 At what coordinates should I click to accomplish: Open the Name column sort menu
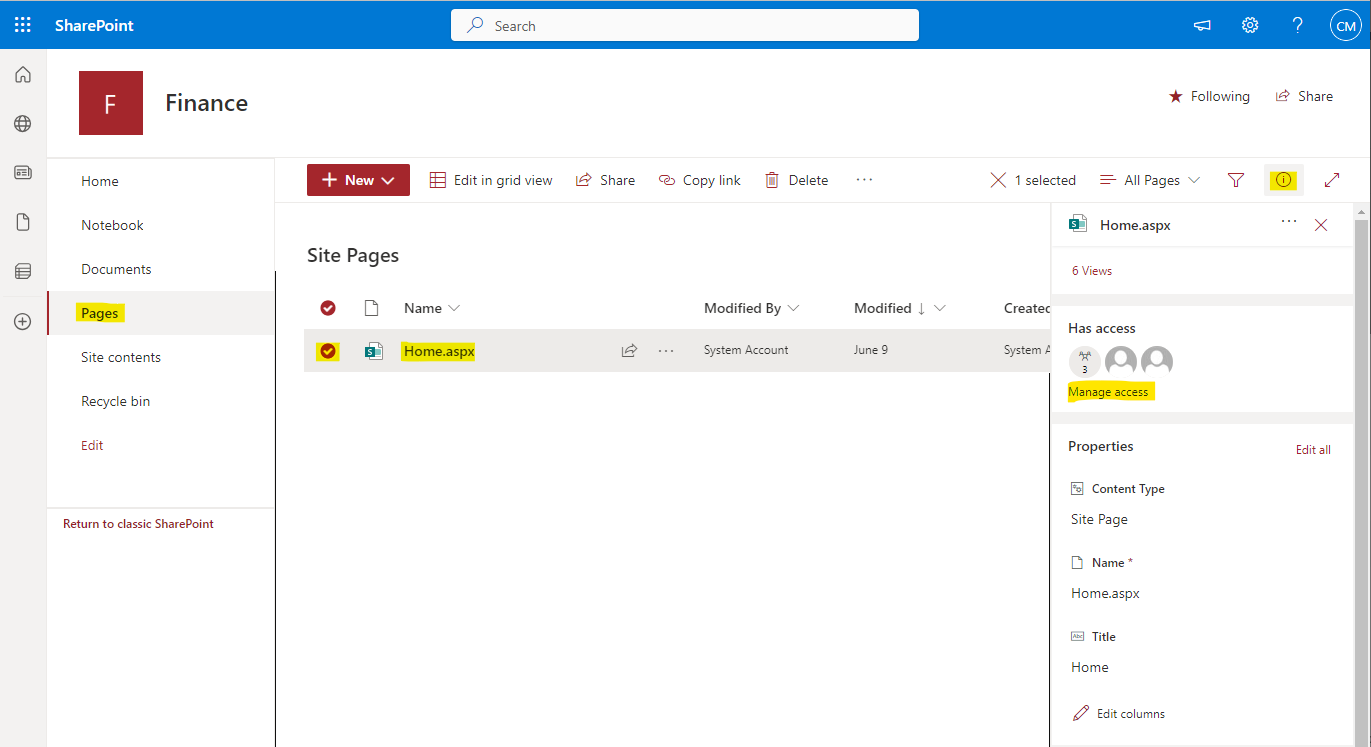431,307
